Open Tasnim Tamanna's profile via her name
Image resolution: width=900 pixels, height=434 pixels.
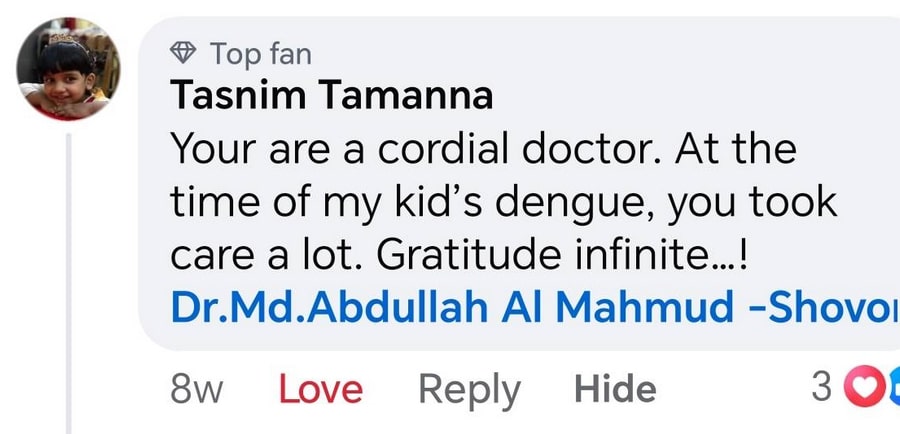[x=332, y=97]
